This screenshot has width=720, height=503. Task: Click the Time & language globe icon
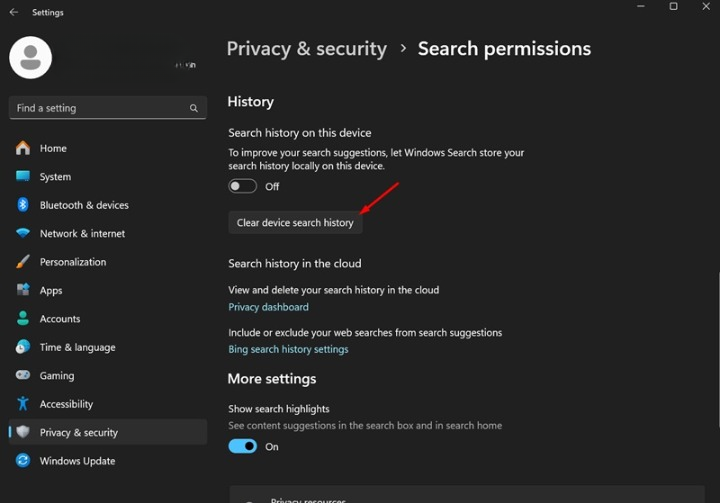click(x=22, y=347)
